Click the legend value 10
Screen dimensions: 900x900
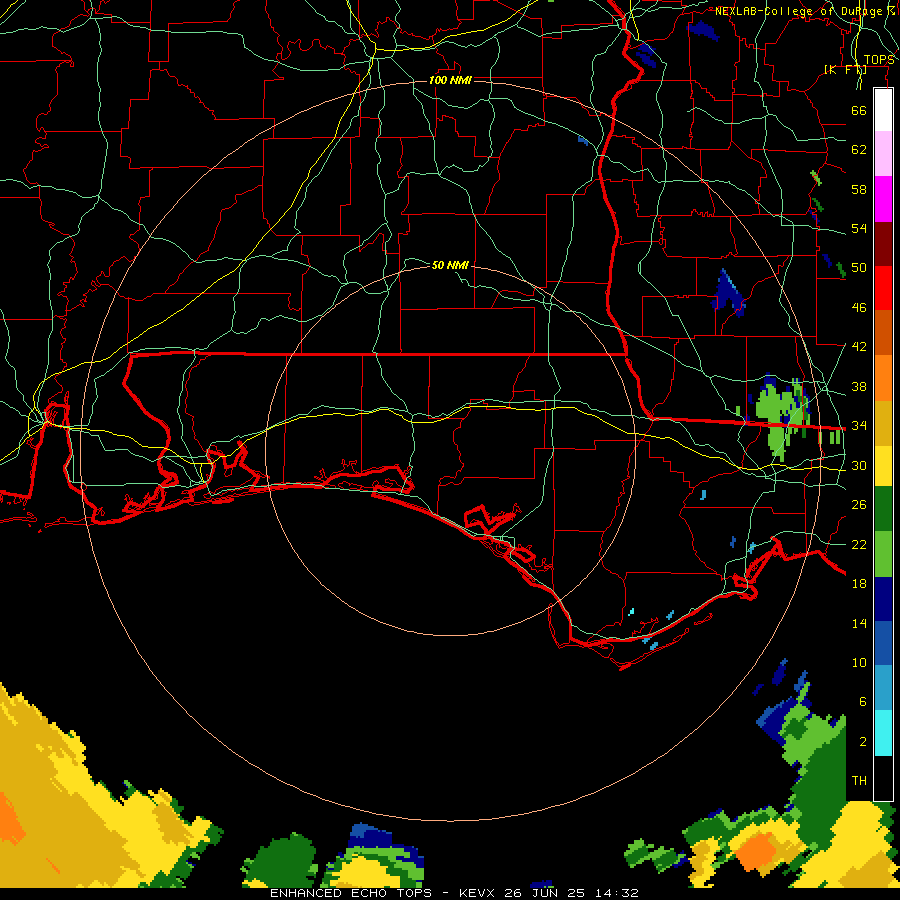coord(859,663)
